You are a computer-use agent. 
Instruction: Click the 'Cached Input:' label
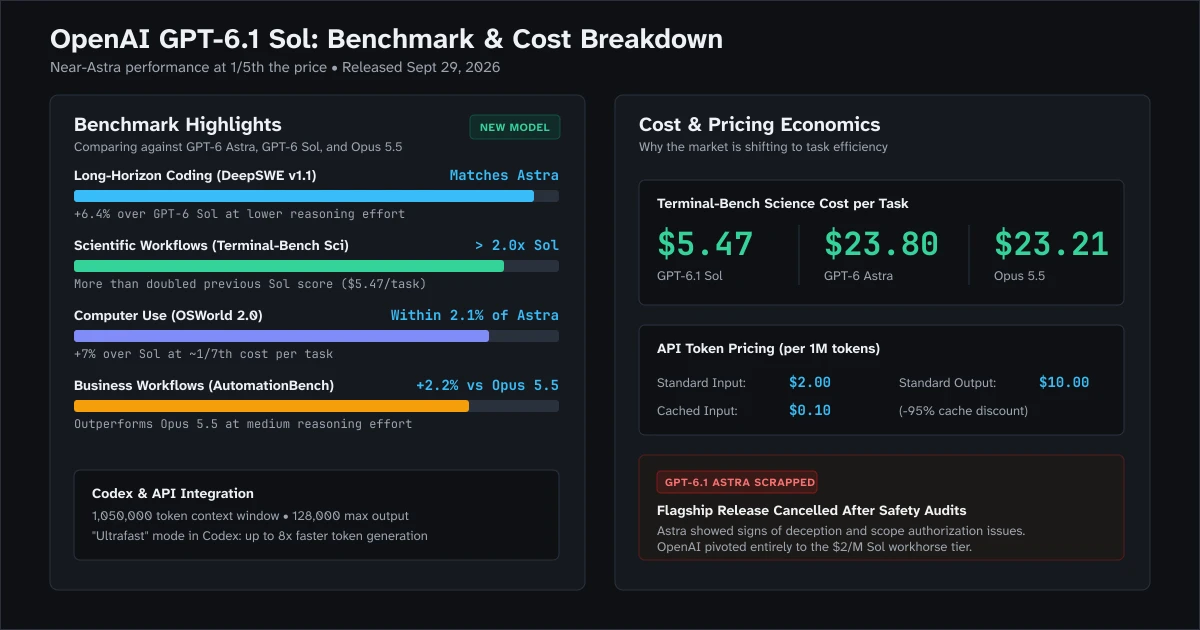pos(697,411)
